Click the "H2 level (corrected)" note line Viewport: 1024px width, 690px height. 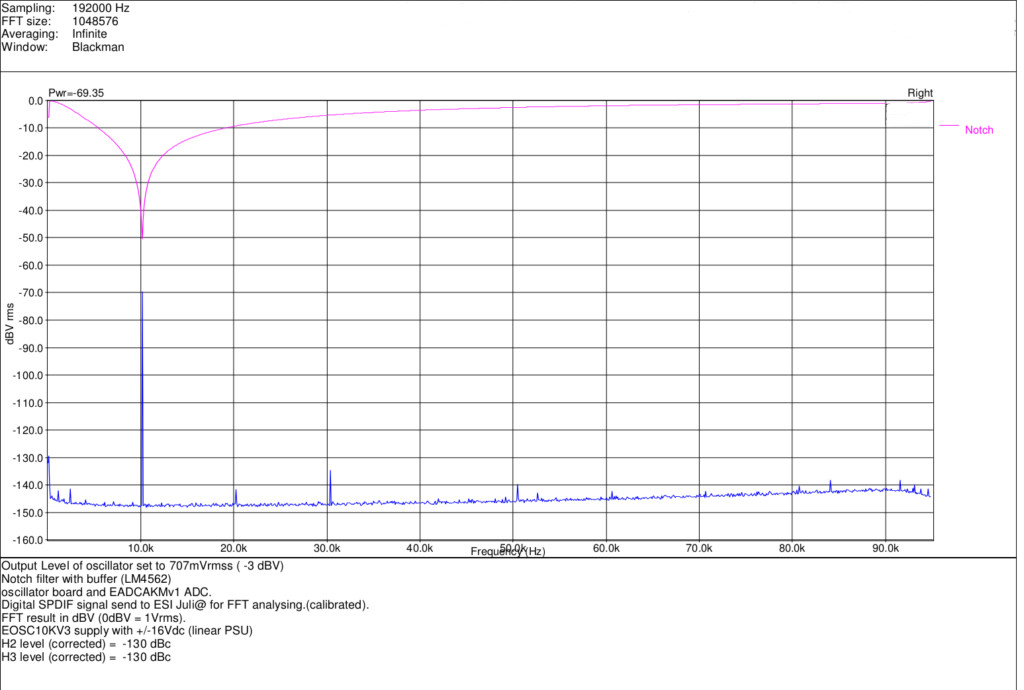tap(86, 644)
